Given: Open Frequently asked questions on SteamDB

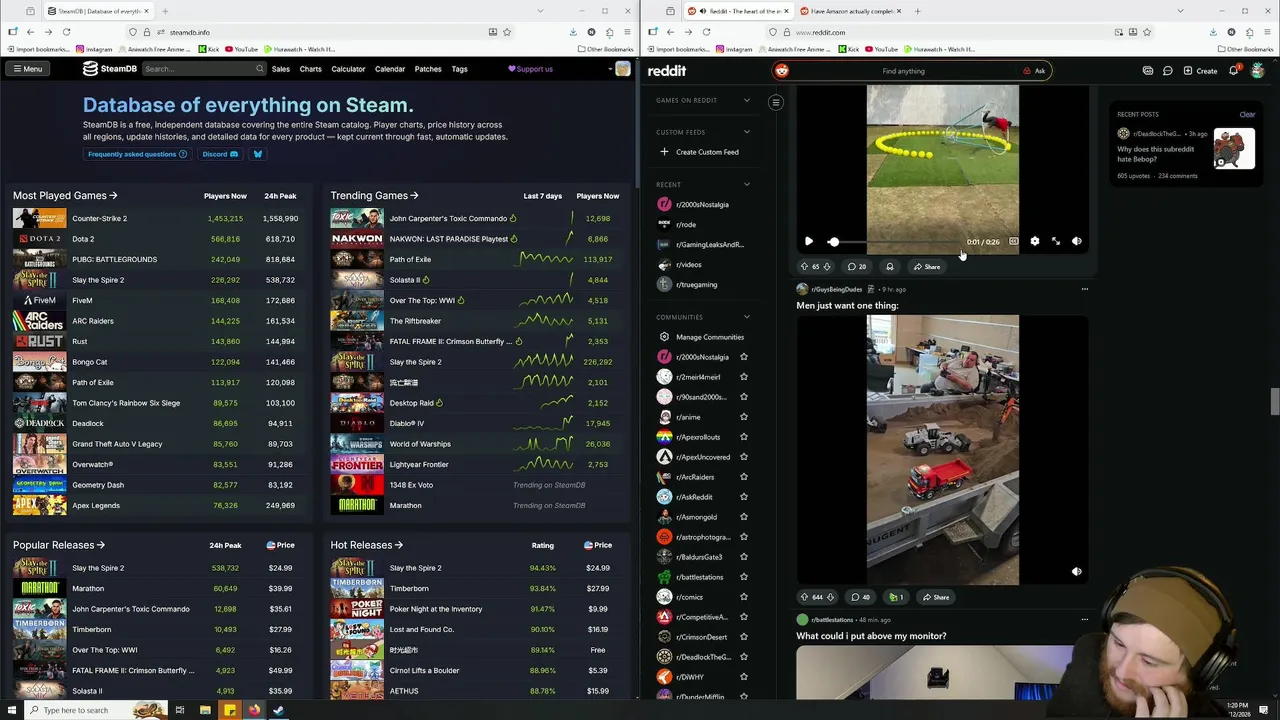Looking at the screenshot, I should pos(137,154).
